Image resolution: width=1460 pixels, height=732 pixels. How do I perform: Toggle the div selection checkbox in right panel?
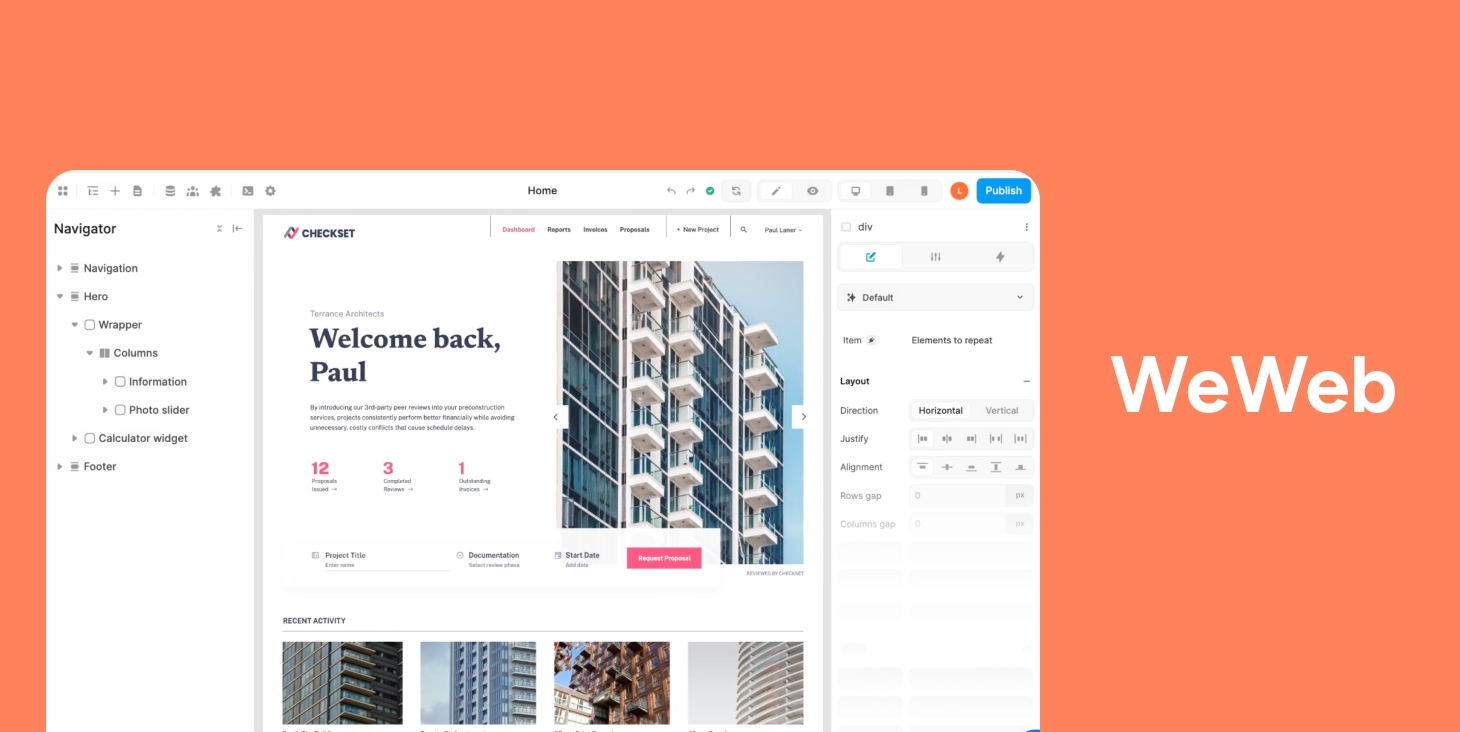[846, 227]
